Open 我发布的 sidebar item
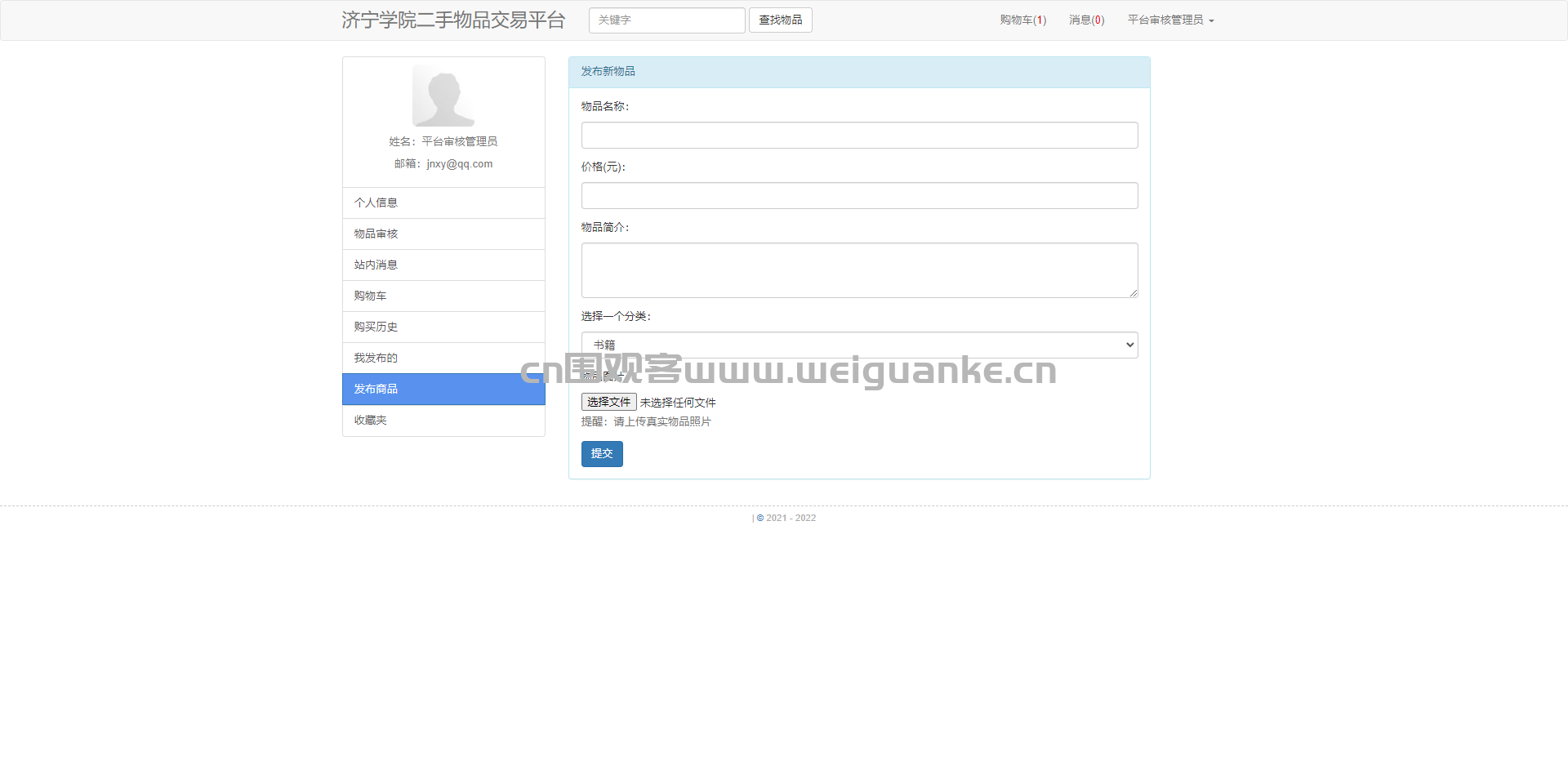Viewport: 1568px width, 766px height. (x=443, y=358)
